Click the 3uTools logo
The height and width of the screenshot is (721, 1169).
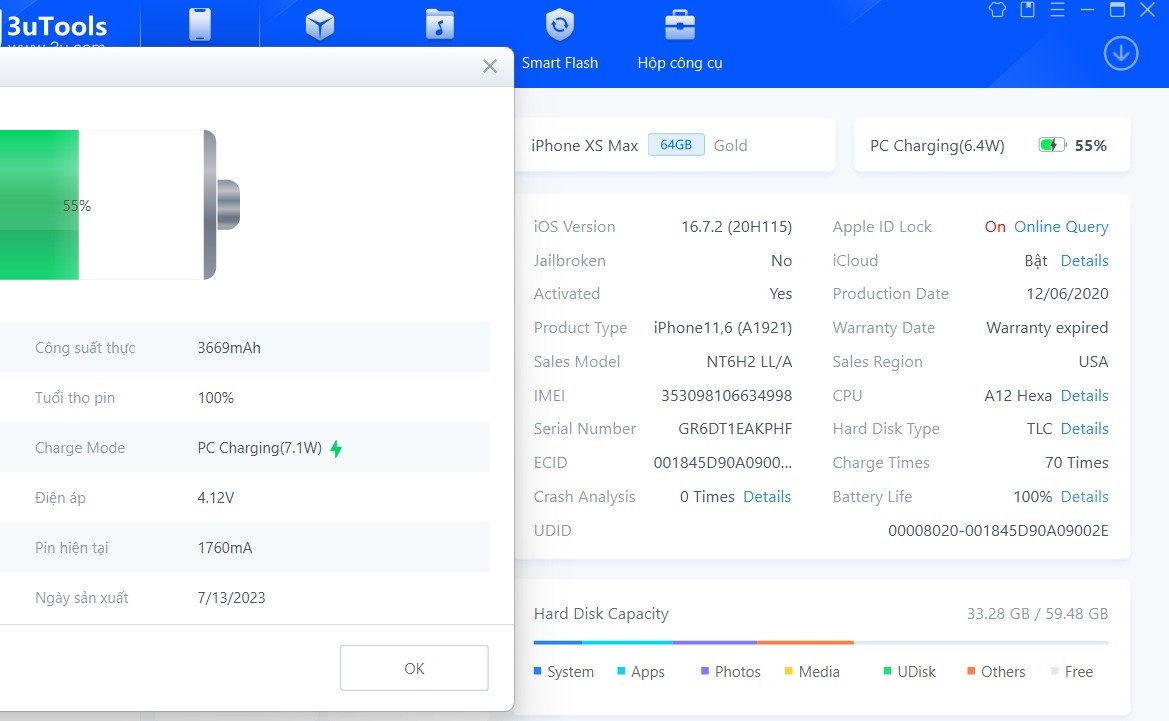pyautogui.click(x=57, y=26)
